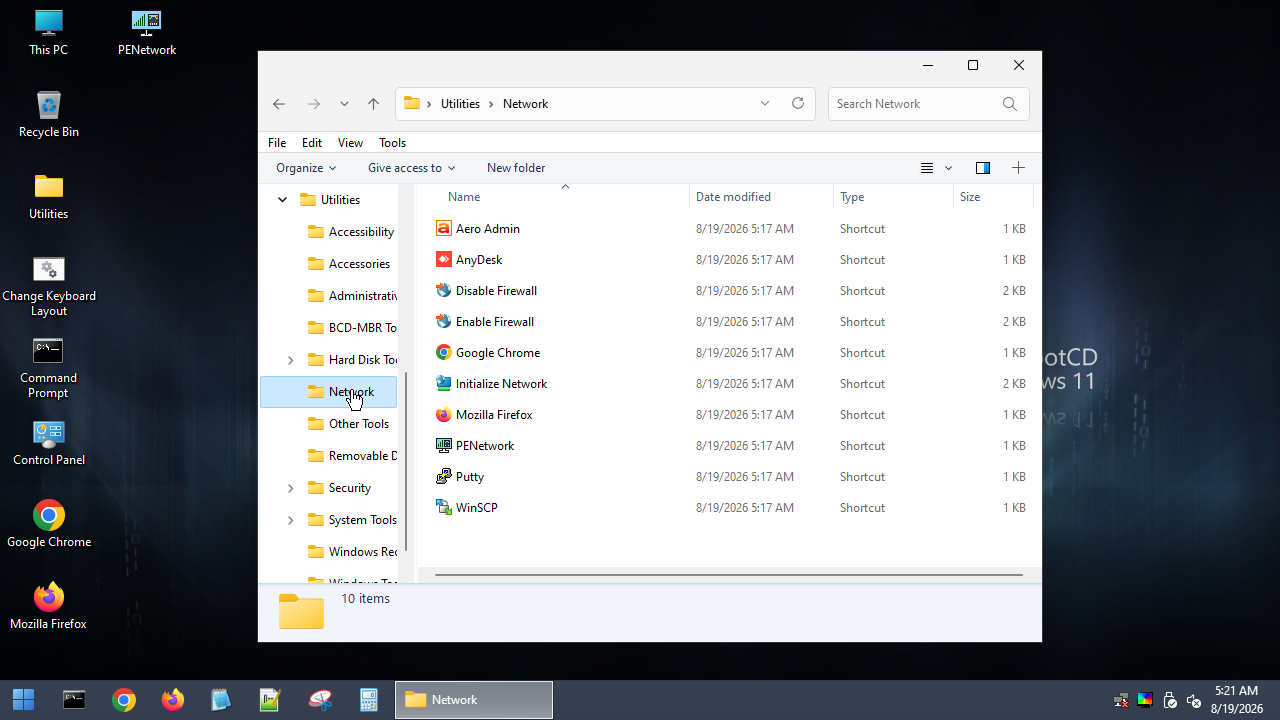Select the Disable Firewall shortcut icon
This screenshot has width=1280, height=720.
(x=444, y=290)
